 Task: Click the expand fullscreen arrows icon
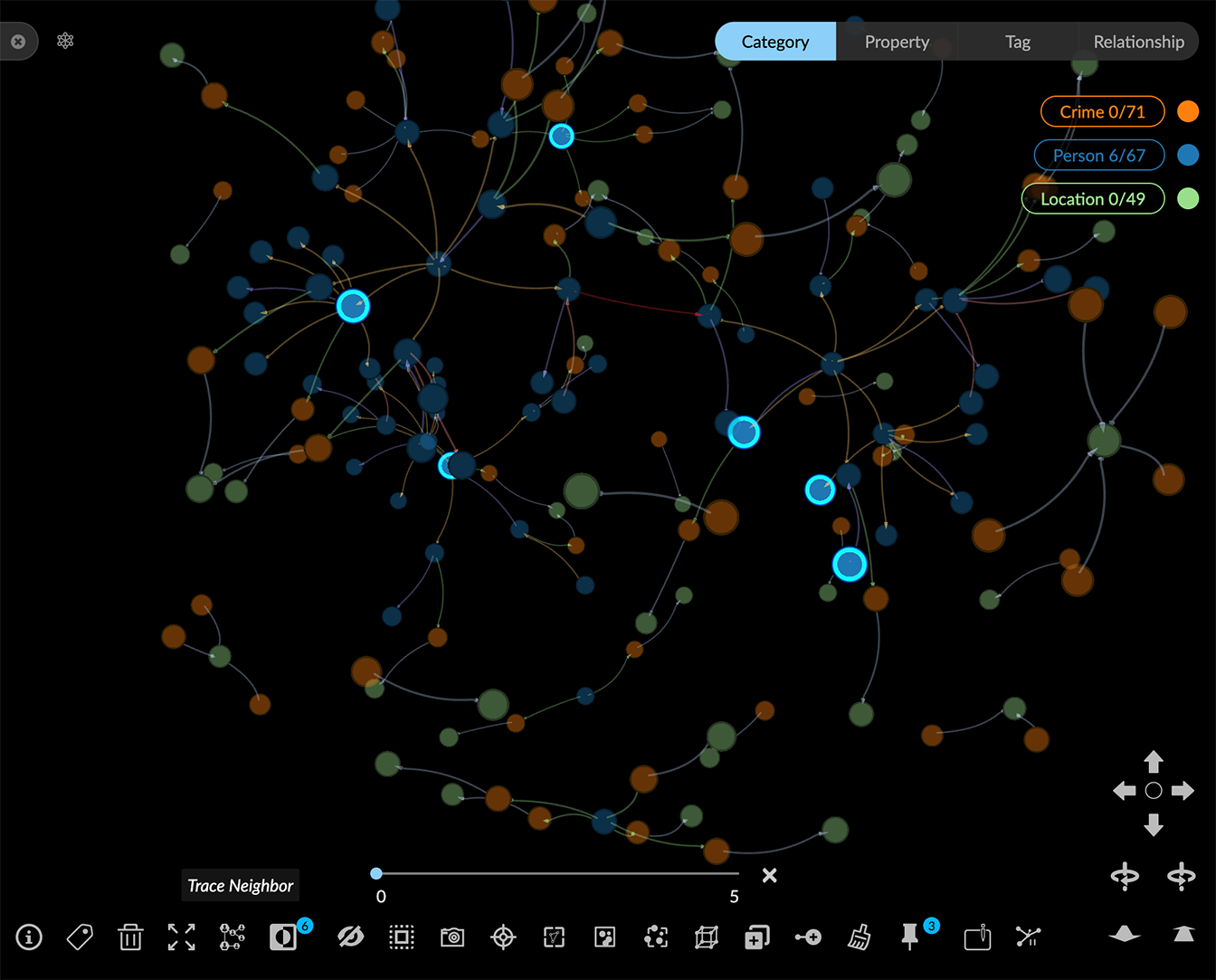point(181,937)
